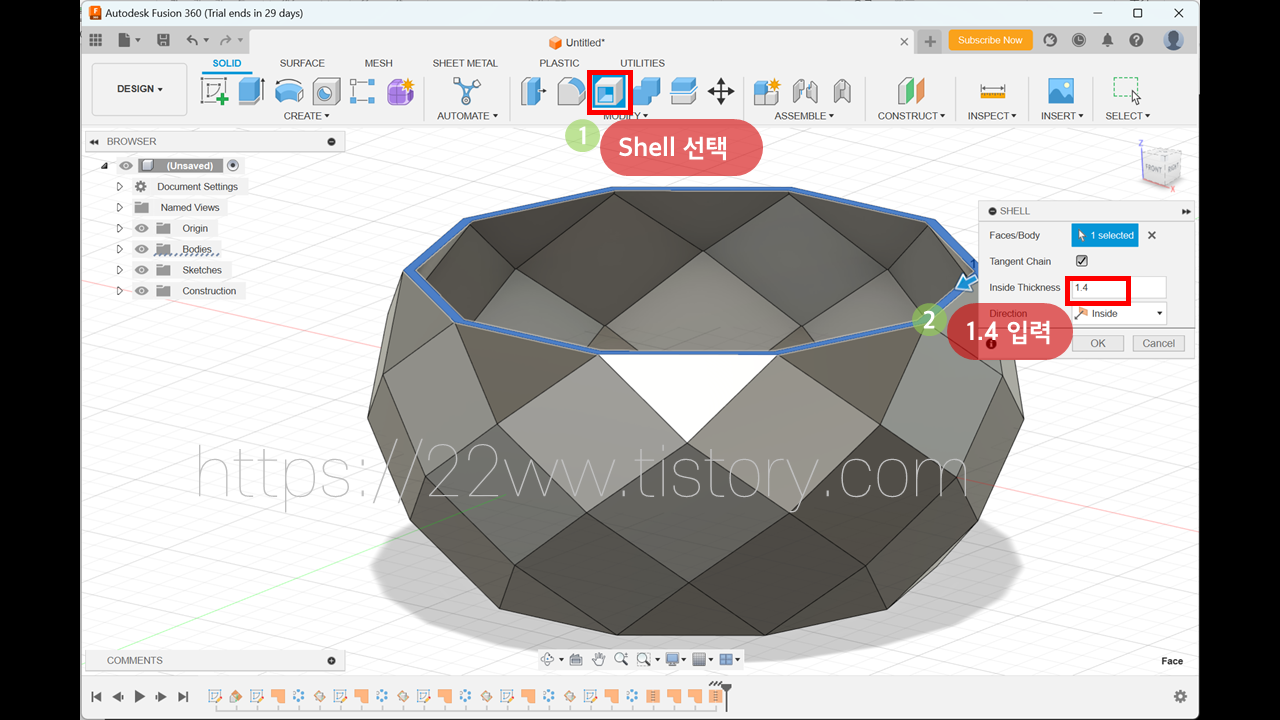Viewport: 1280px width, 720px height.
Task: Select the Hole tool icon
Action: (x=326, y=92)
